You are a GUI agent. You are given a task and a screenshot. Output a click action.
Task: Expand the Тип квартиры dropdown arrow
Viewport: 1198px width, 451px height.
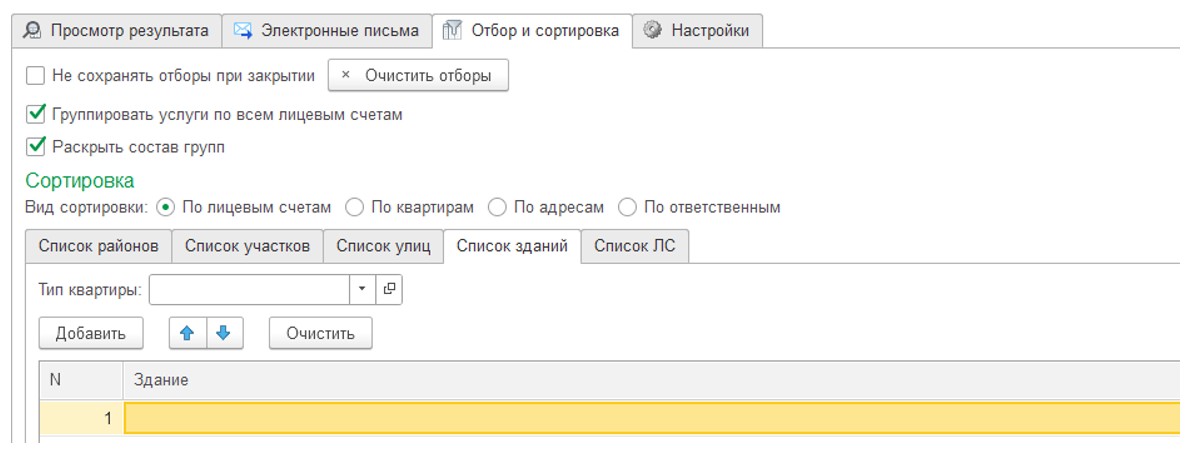click(x=363, y=290)
